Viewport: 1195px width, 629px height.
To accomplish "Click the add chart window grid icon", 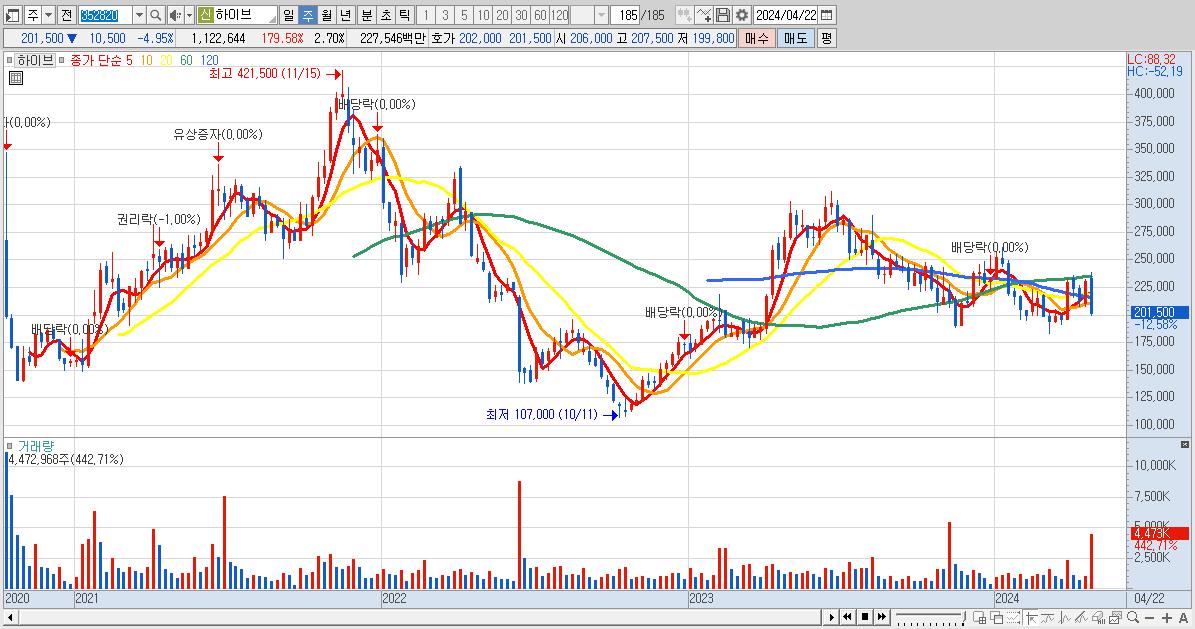I will click(x=980, y=618).
